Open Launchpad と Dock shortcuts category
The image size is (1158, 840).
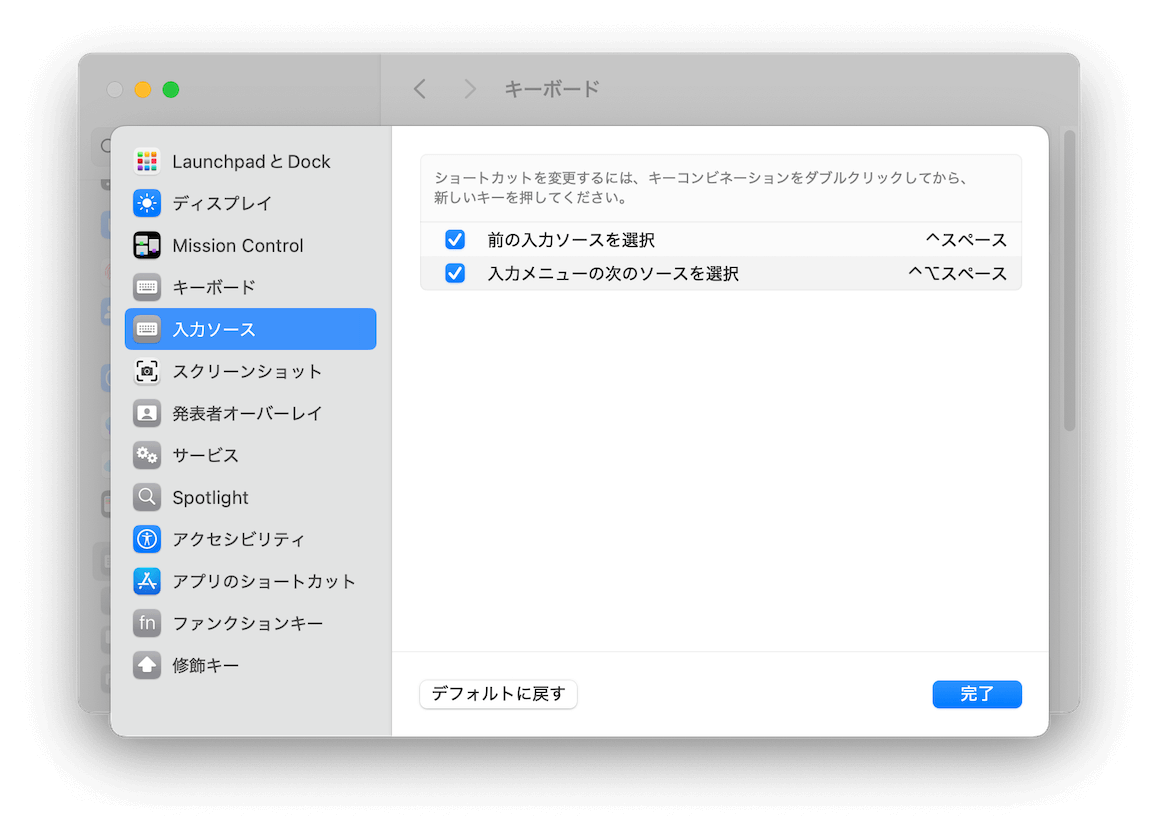250,161
